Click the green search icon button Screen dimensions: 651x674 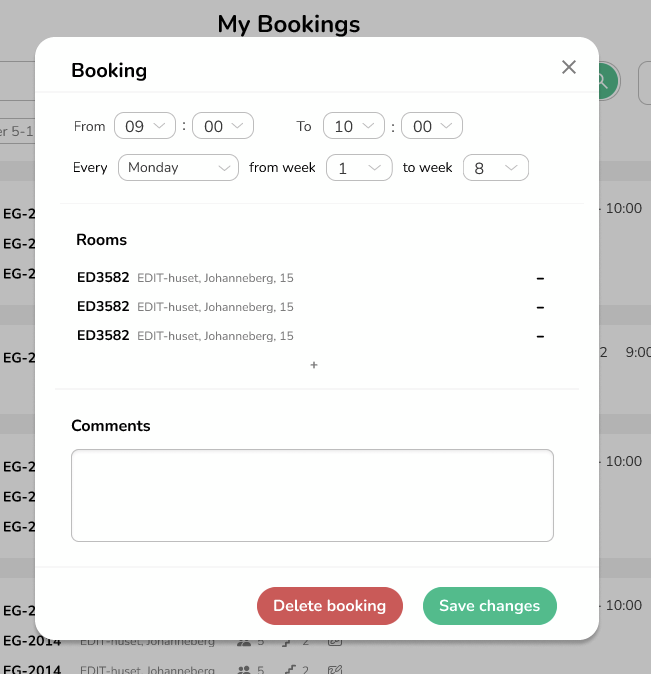(x=606, y=81)
